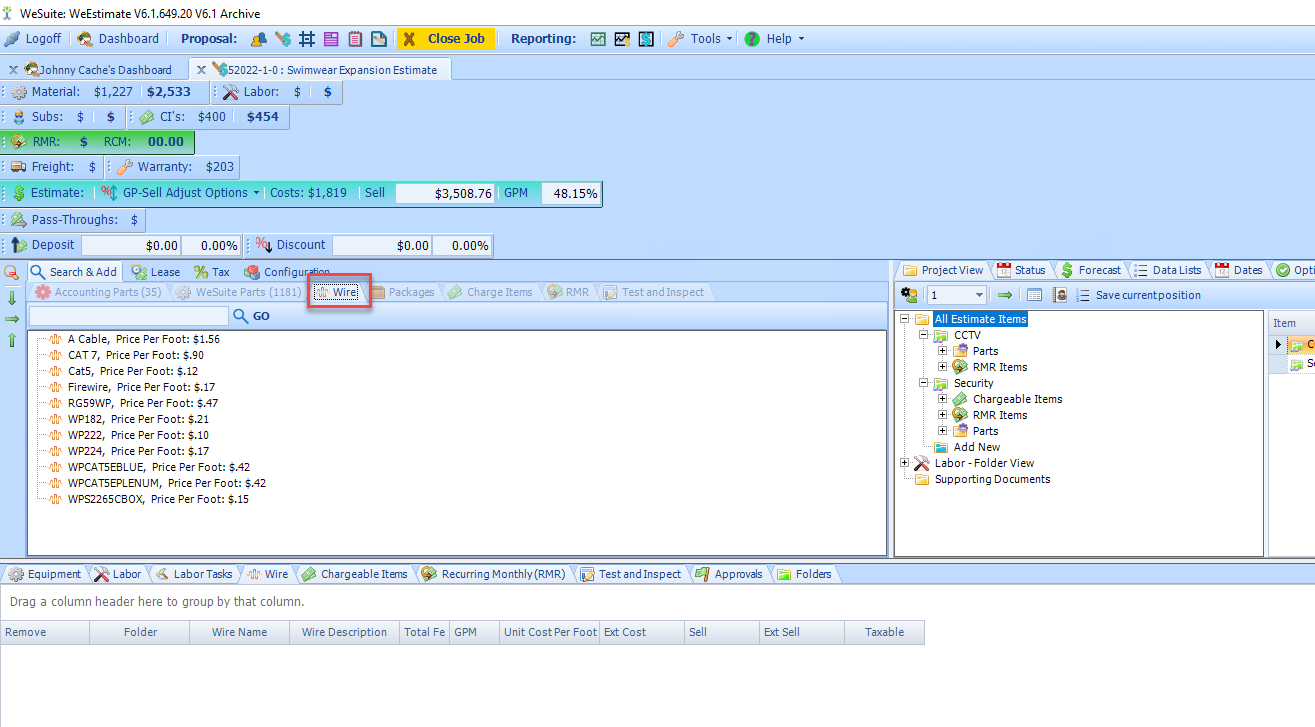Open the black chart Reporting icon

[622, 39]
